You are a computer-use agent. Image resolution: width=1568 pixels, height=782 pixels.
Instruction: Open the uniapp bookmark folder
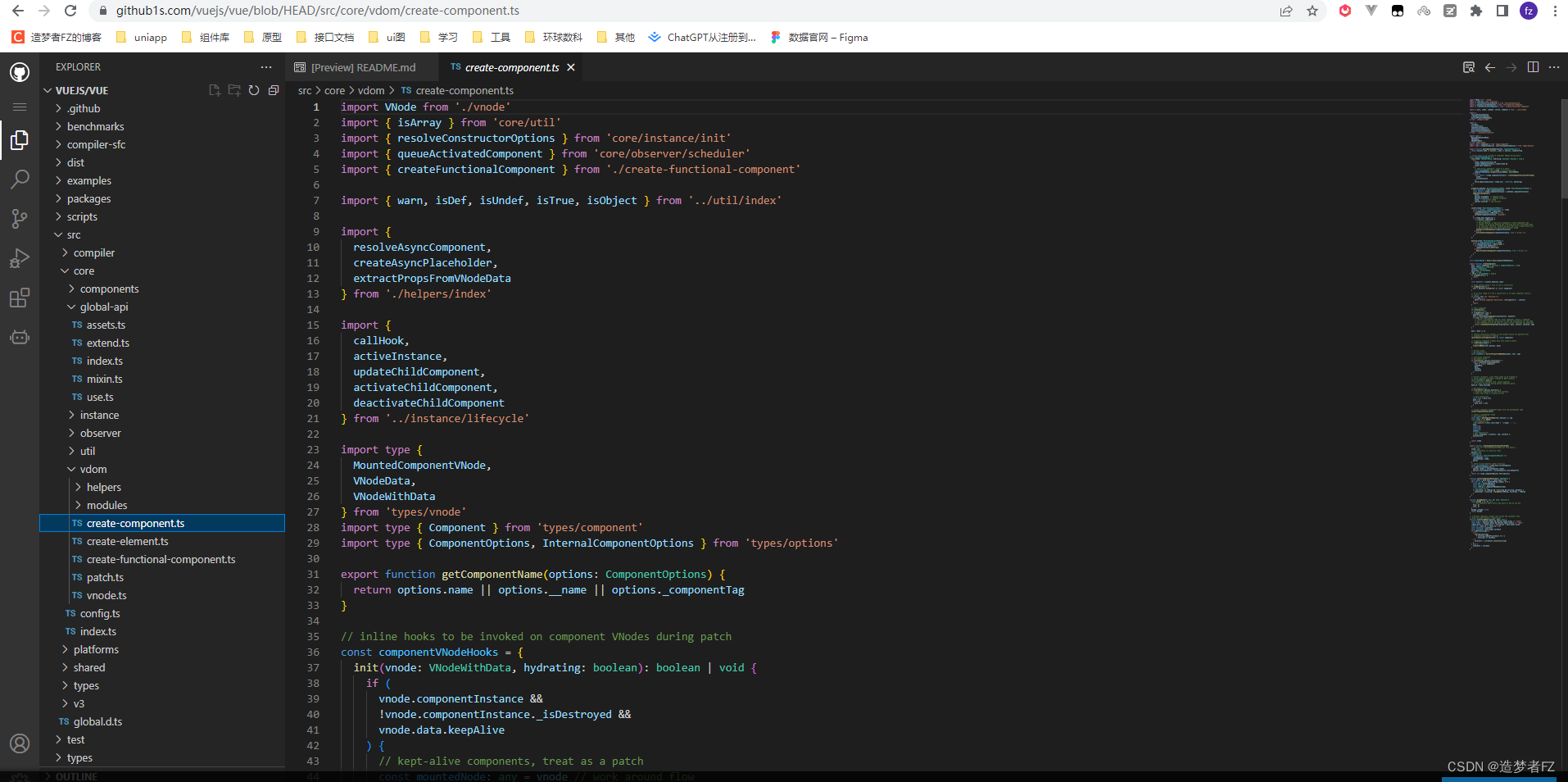tap(142, 37)
